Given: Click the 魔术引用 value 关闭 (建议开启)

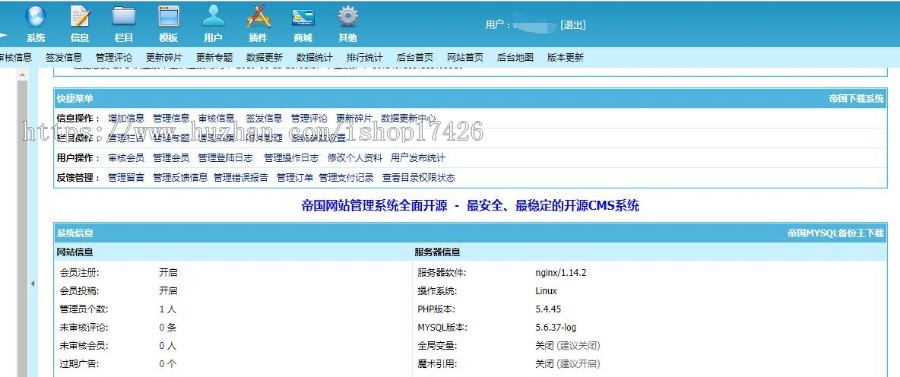Looking at the screenshot, I should point(568,364).
